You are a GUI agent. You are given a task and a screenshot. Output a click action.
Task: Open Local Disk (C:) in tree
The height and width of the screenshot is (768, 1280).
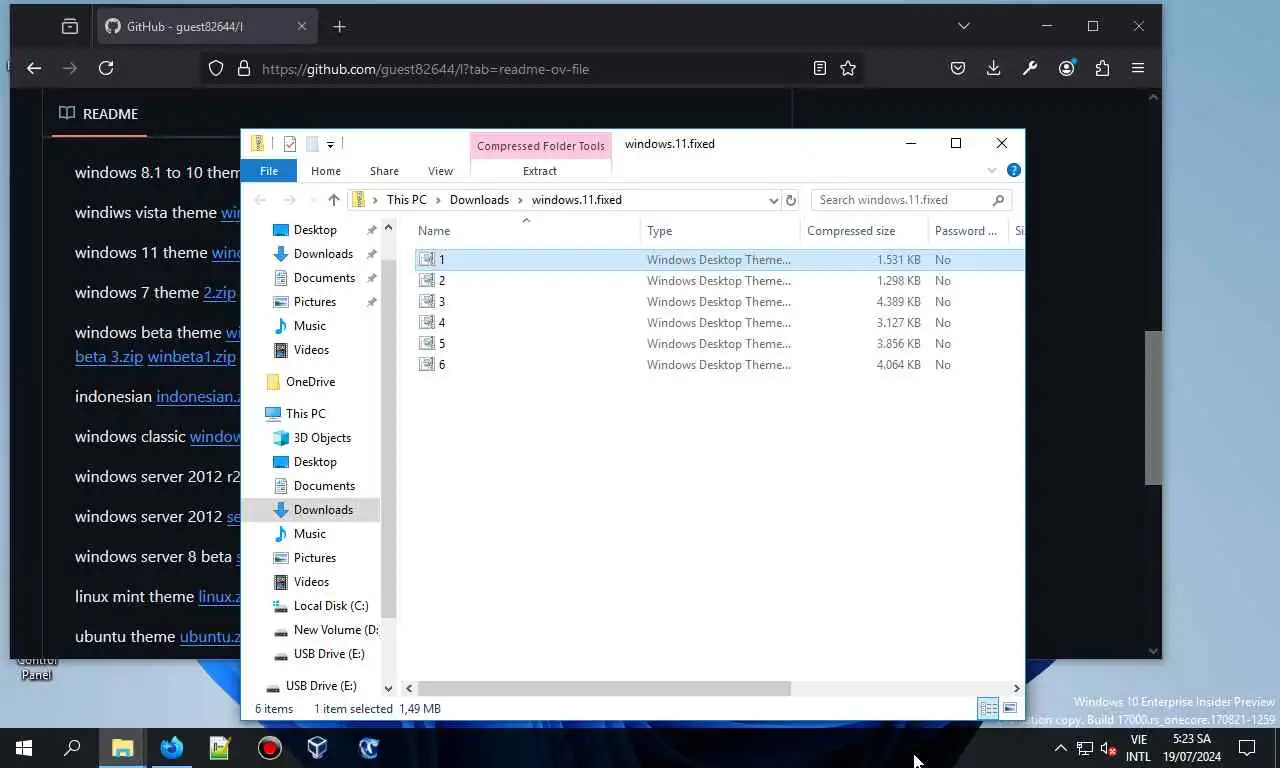[x=330, y=606]
